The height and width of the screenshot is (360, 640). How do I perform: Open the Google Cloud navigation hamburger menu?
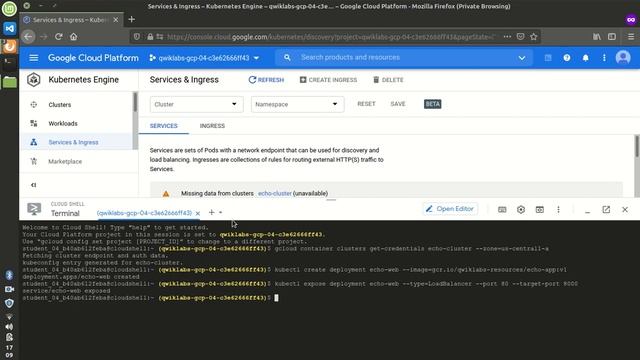[x=33, y=58]
